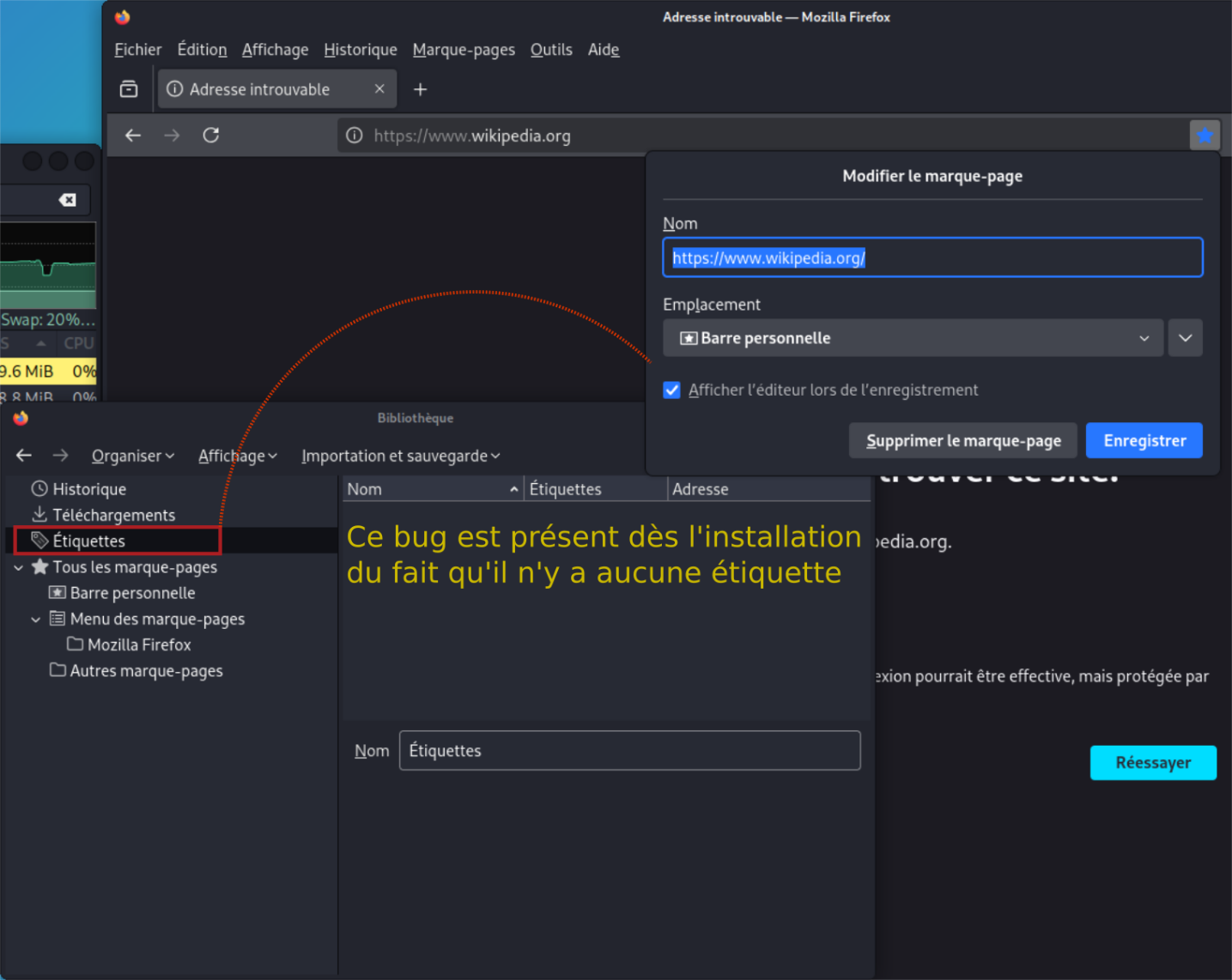This screenshot has width=1232, height=980.
Task: Select Étiquettes in library sidebar
Action: pyautogui.click(x=79, y=541)
